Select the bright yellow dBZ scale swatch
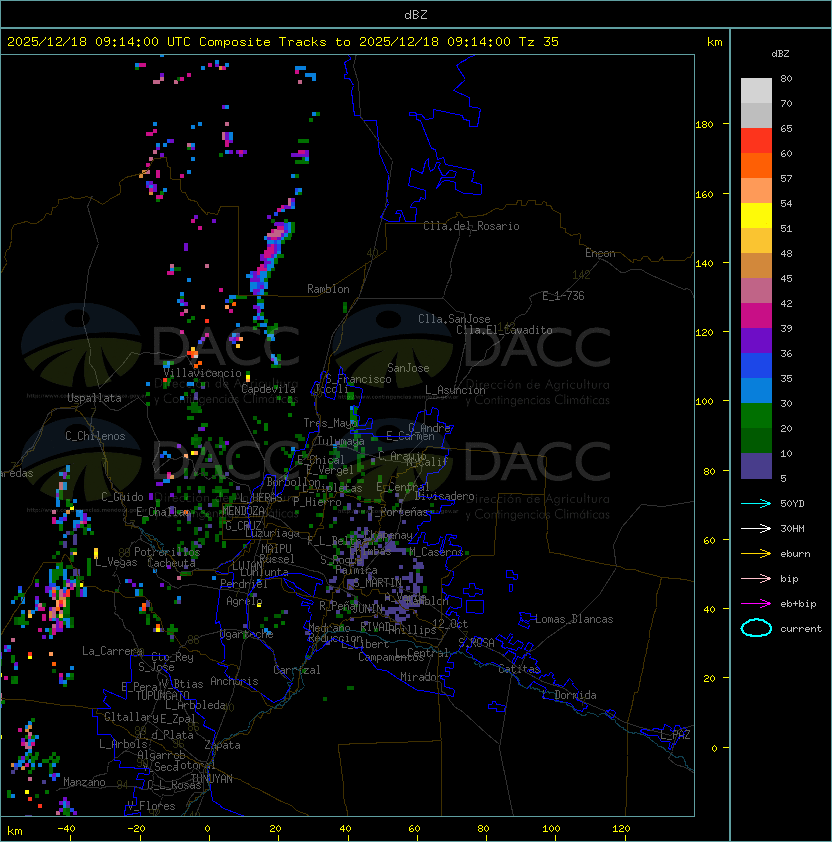This screenshot has height=842, width=832. click(756, 215)
